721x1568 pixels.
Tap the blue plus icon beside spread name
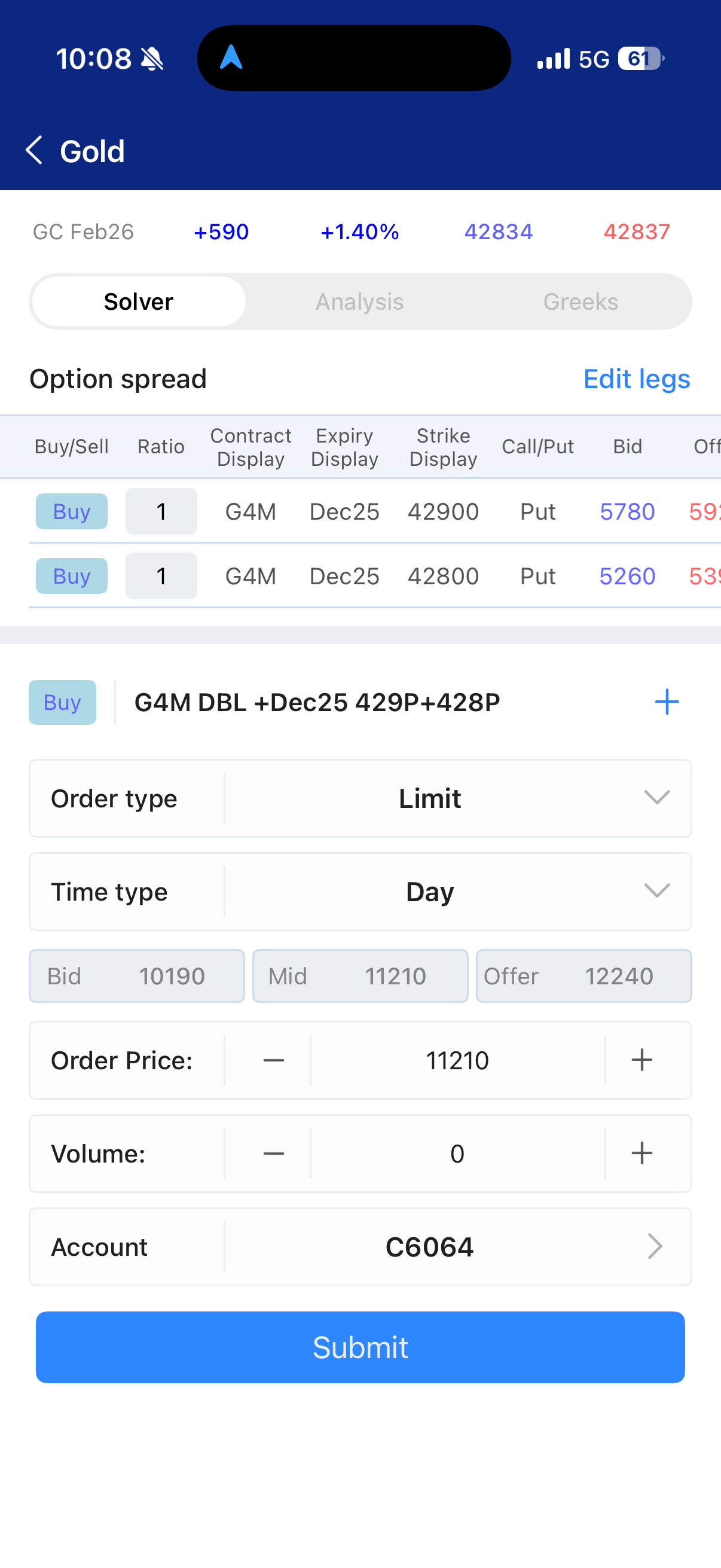[666, 702]
